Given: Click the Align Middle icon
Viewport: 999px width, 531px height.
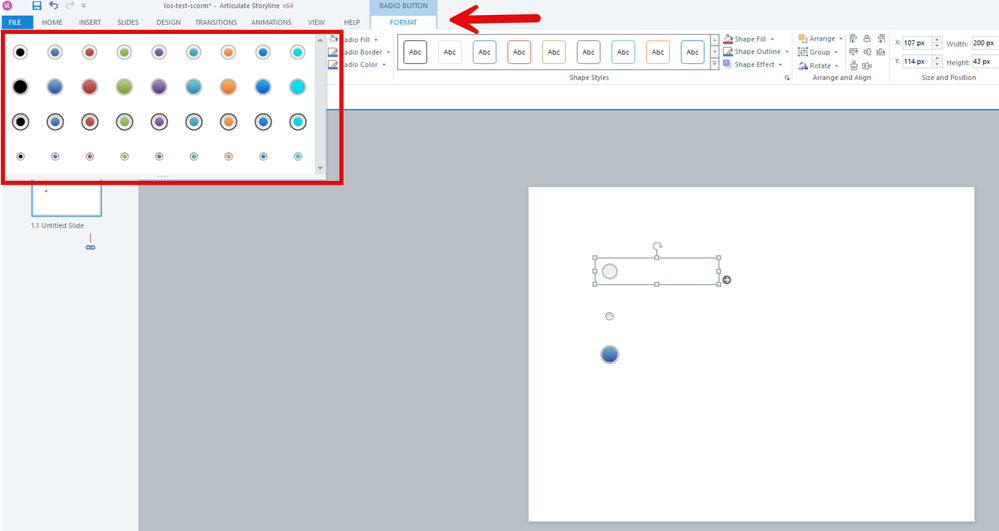Looking at the screenshot, I should click(867, 52).
